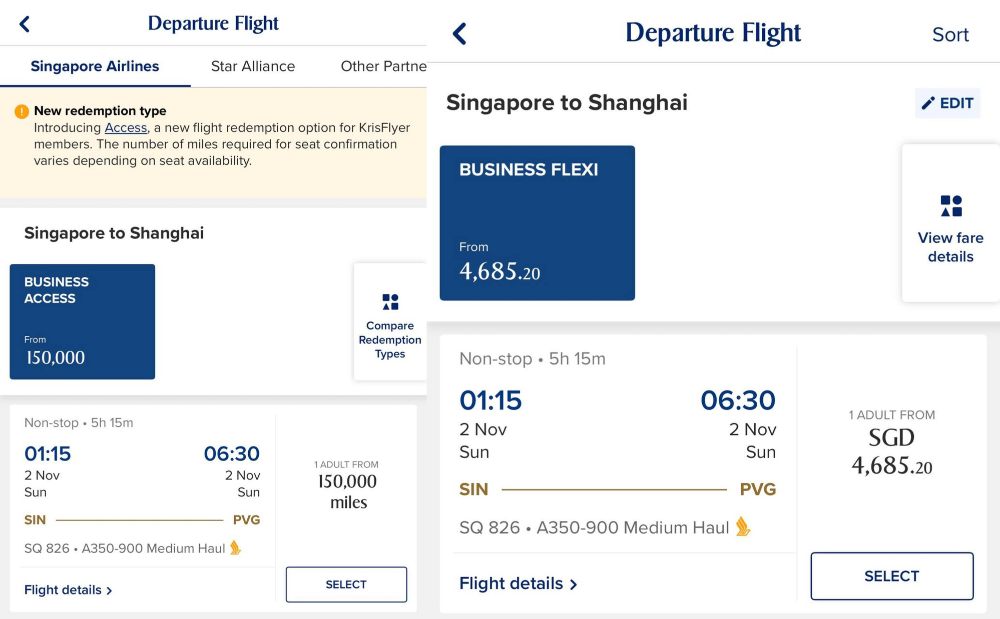Viewport: 1000px width, 619px height.
Task: Open the Sort options
Action: 950,34
